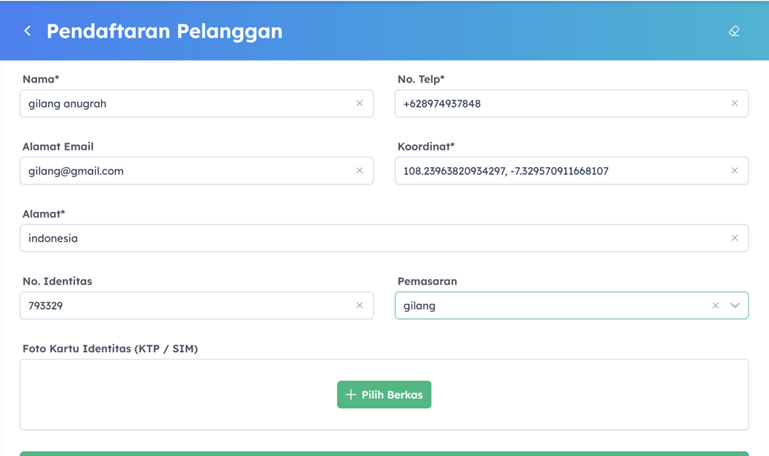Focus the No. Identitas input
This screenshot has width=769, height=456.
pyautogui.click(x=185, y=305)
